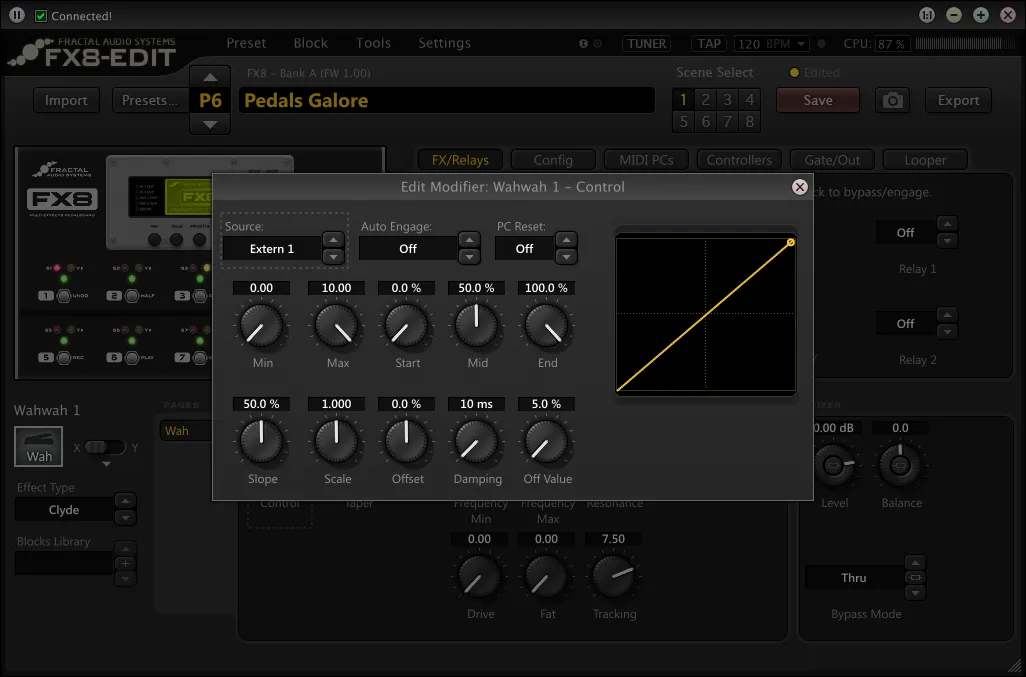Screen dimensions: 1026x677
Task: Select the Wah block icon
Action: (x=39, y=446)
